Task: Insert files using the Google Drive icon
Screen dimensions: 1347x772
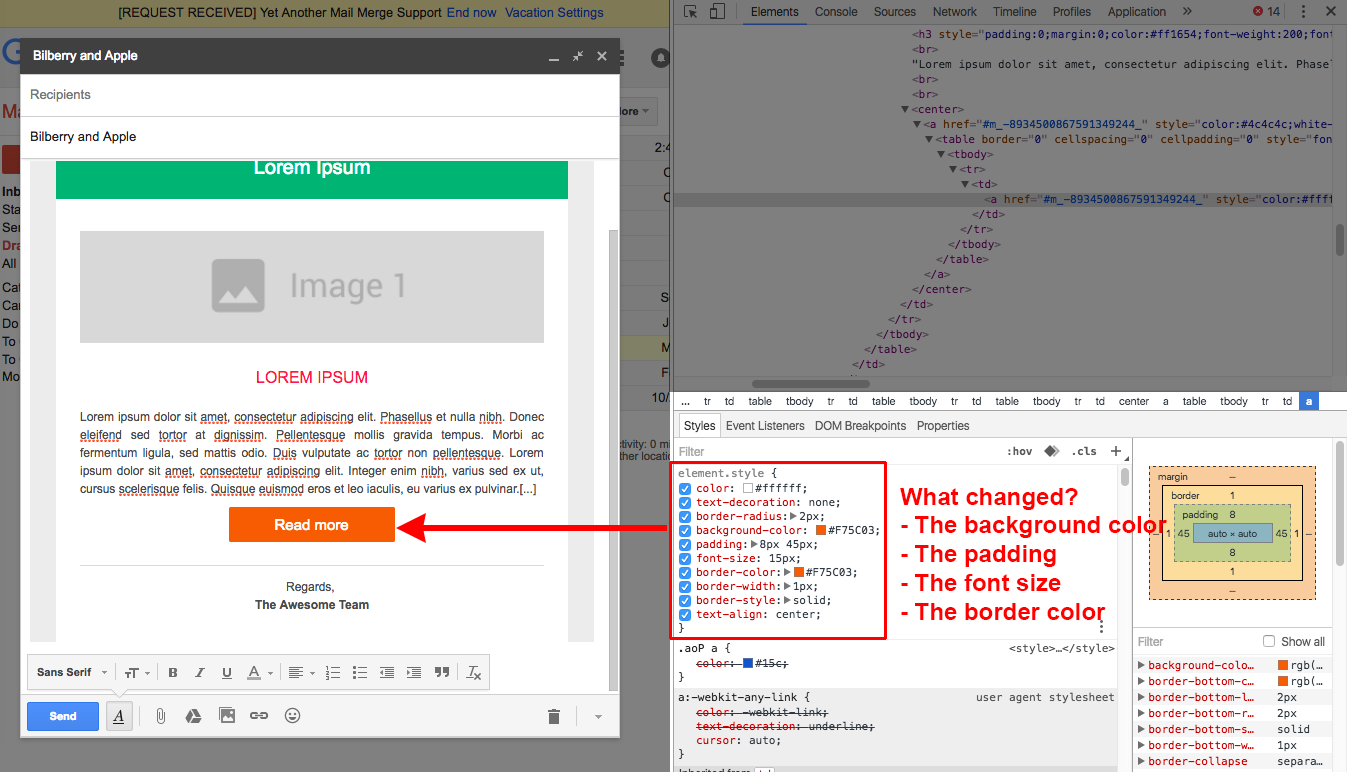Action: [193, 716]
